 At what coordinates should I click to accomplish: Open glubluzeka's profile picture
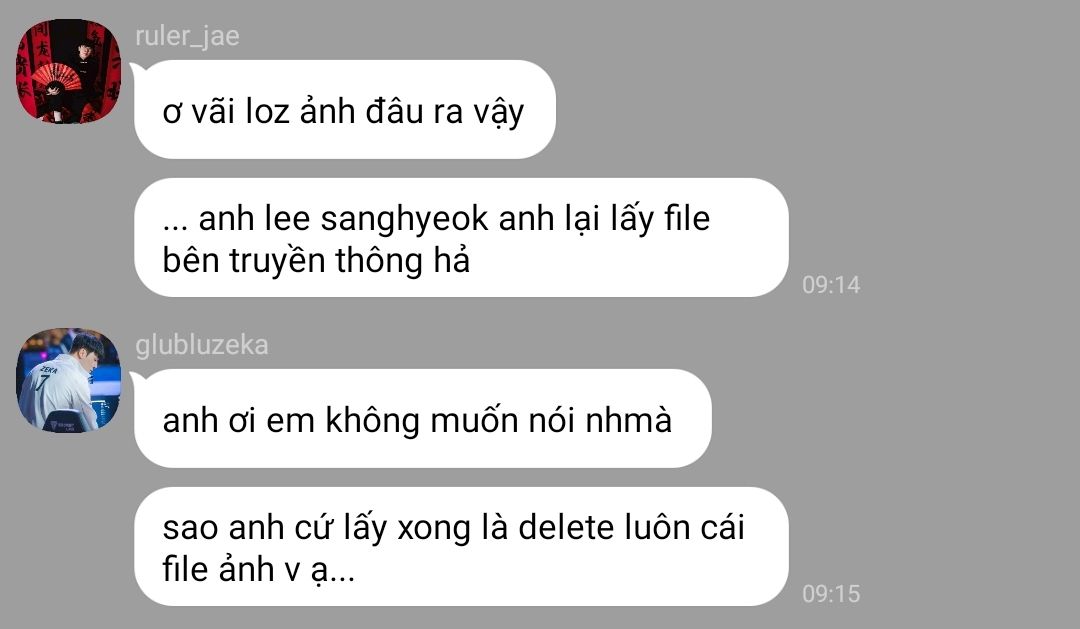coord(68,380)
